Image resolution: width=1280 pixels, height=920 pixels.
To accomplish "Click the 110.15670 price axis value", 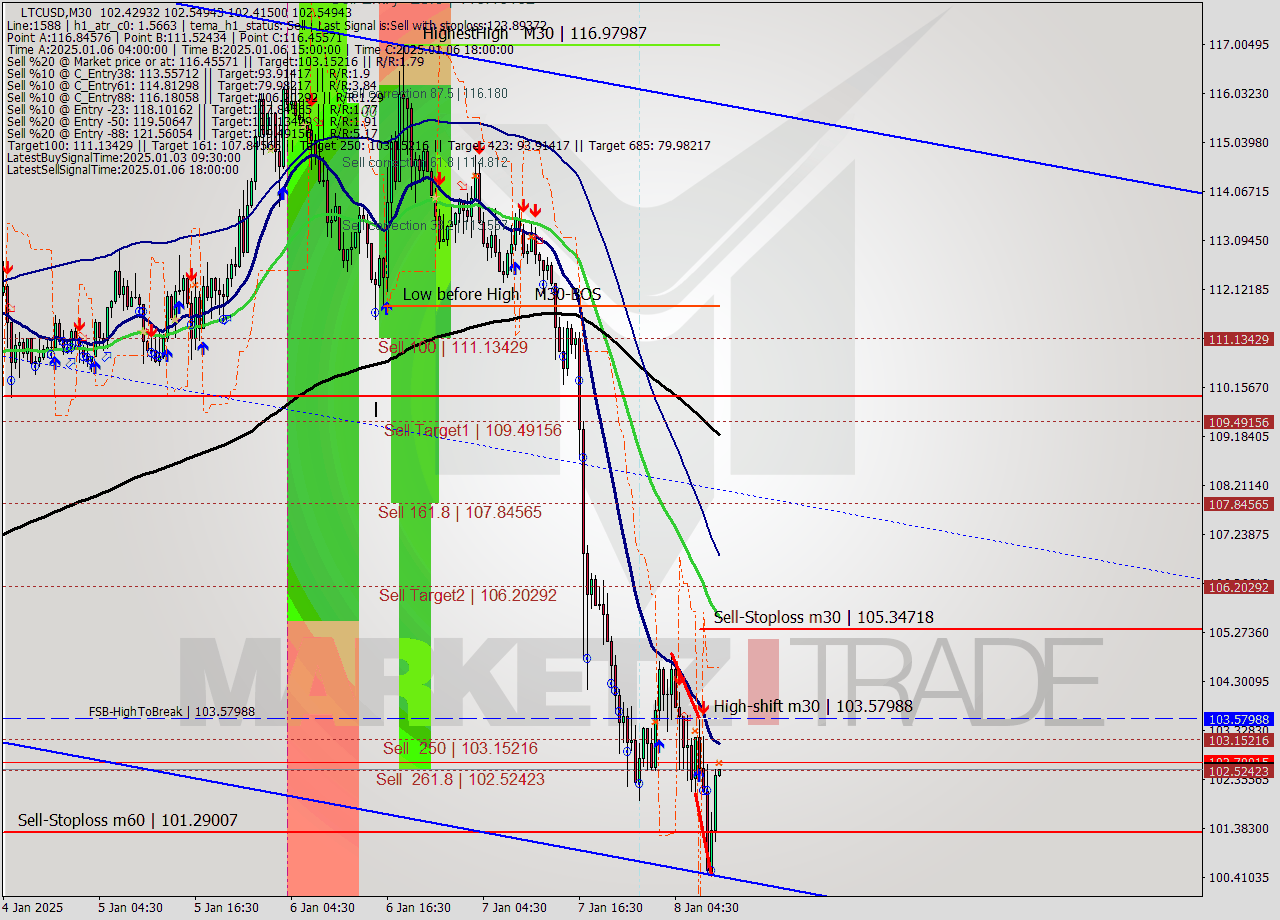I will [1239, 387].
